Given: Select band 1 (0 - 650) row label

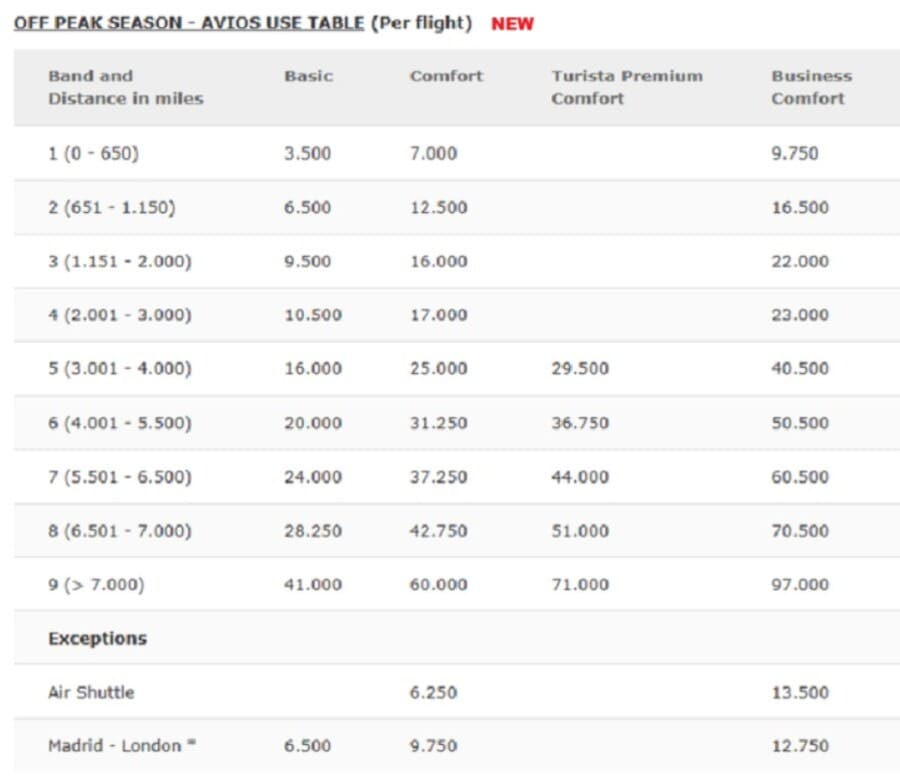Looking at the screenshot, I should point(93,154).
